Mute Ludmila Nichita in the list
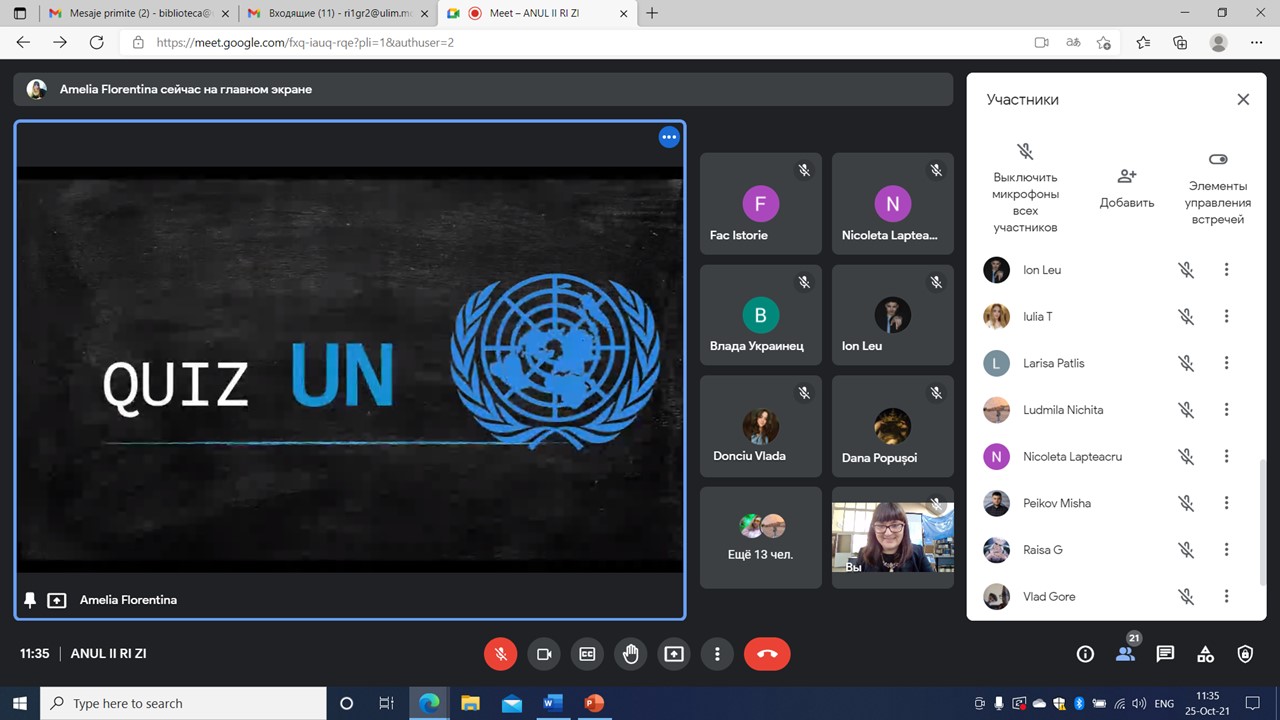The width and height of the screenshot is (1280, 720). (x=1186, y=410)
